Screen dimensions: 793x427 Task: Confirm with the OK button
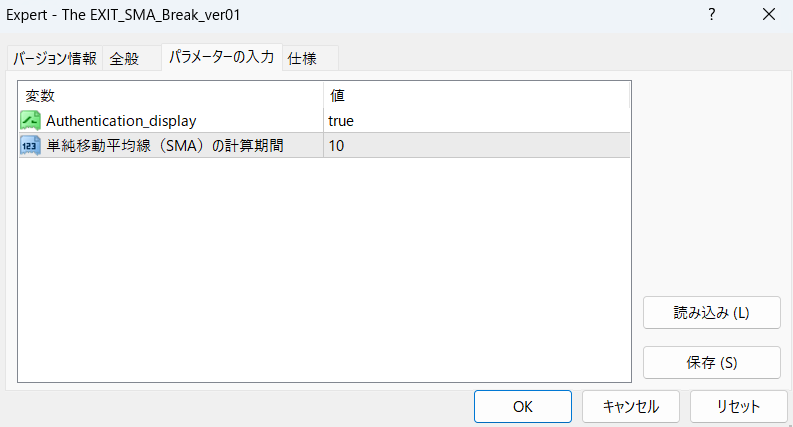coord(522,407)
